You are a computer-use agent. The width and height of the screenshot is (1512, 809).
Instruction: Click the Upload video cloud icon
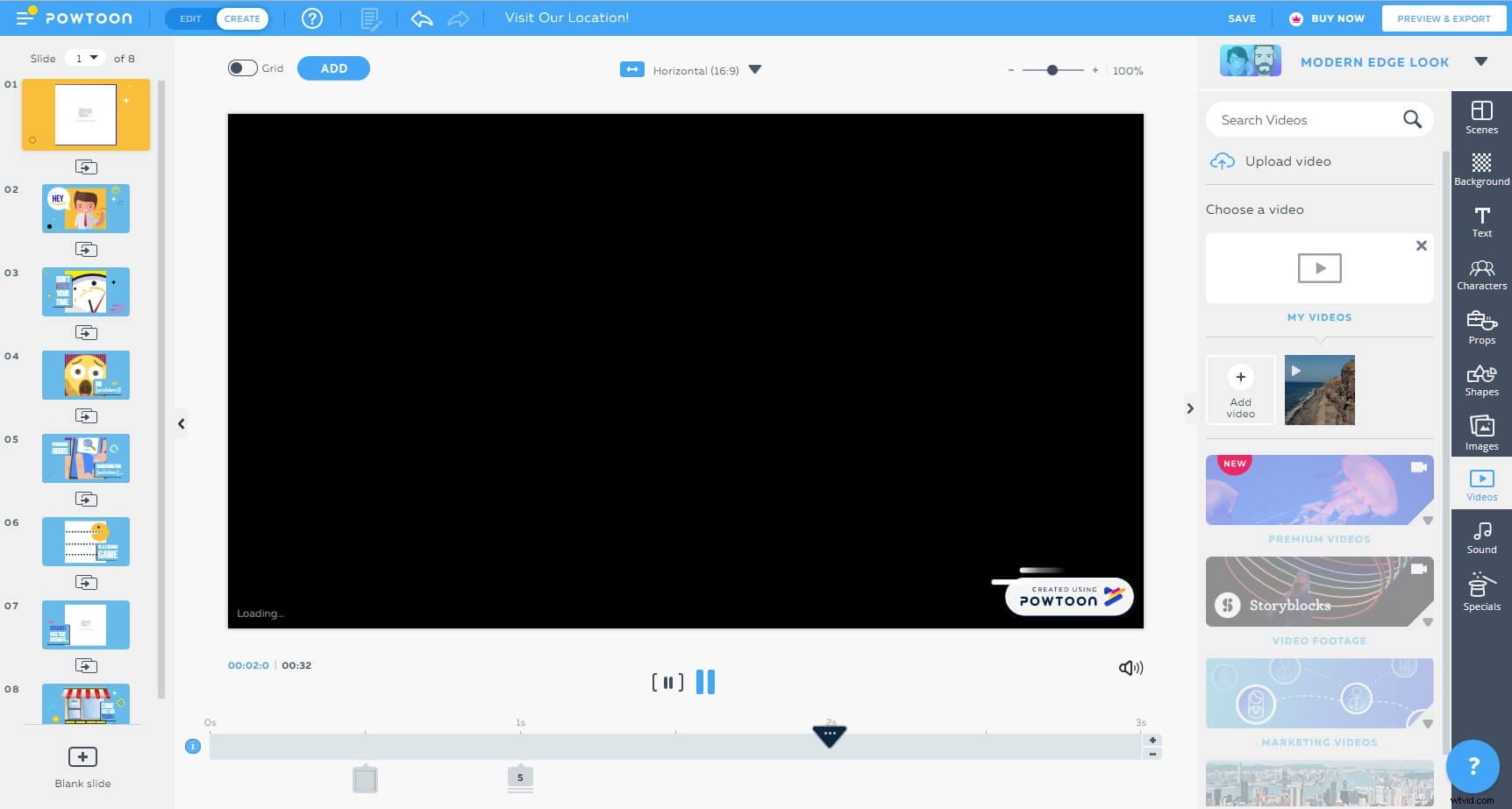pyautogui.click(x=1223, y=160)
